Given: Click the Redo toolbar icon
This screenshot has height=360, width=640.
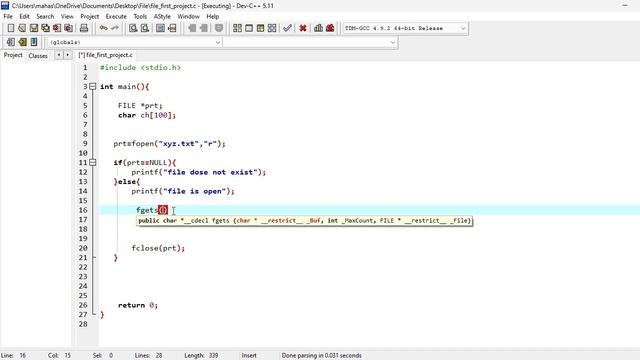Looking at the screenshot, I should pos(115,28).
